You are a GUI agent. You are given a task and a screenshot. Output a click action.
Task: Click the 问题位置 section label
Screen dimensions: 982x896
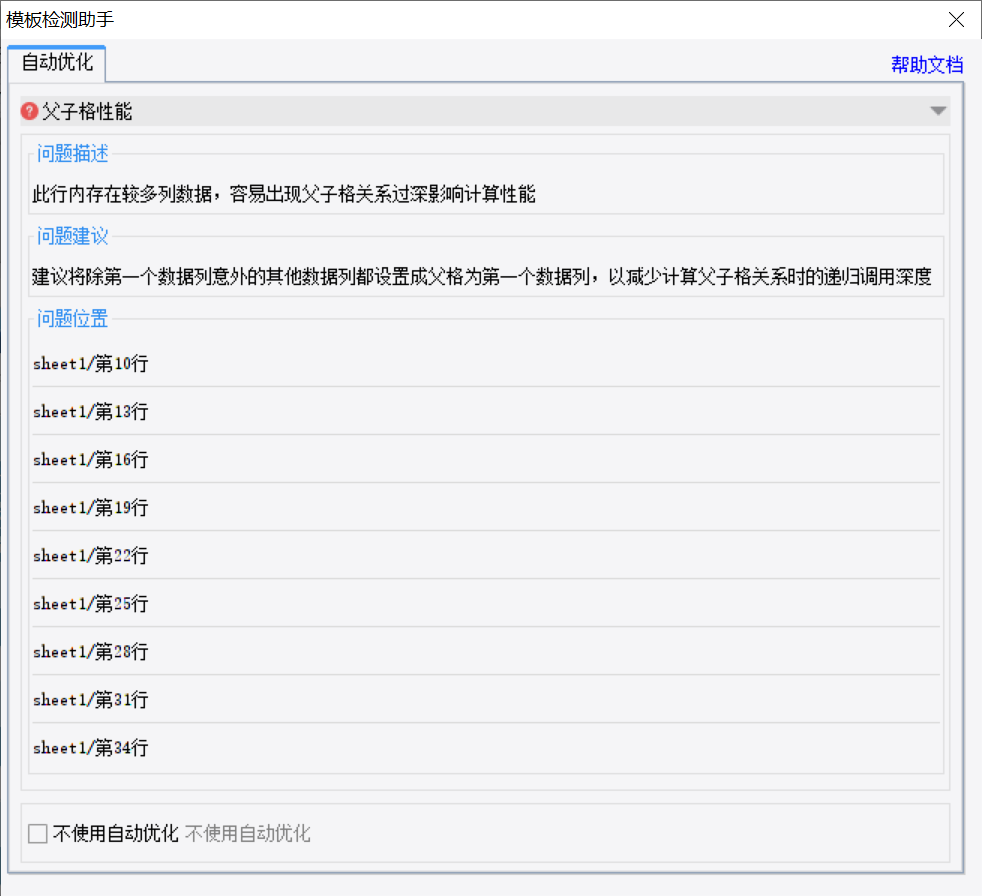pos(70,319)
